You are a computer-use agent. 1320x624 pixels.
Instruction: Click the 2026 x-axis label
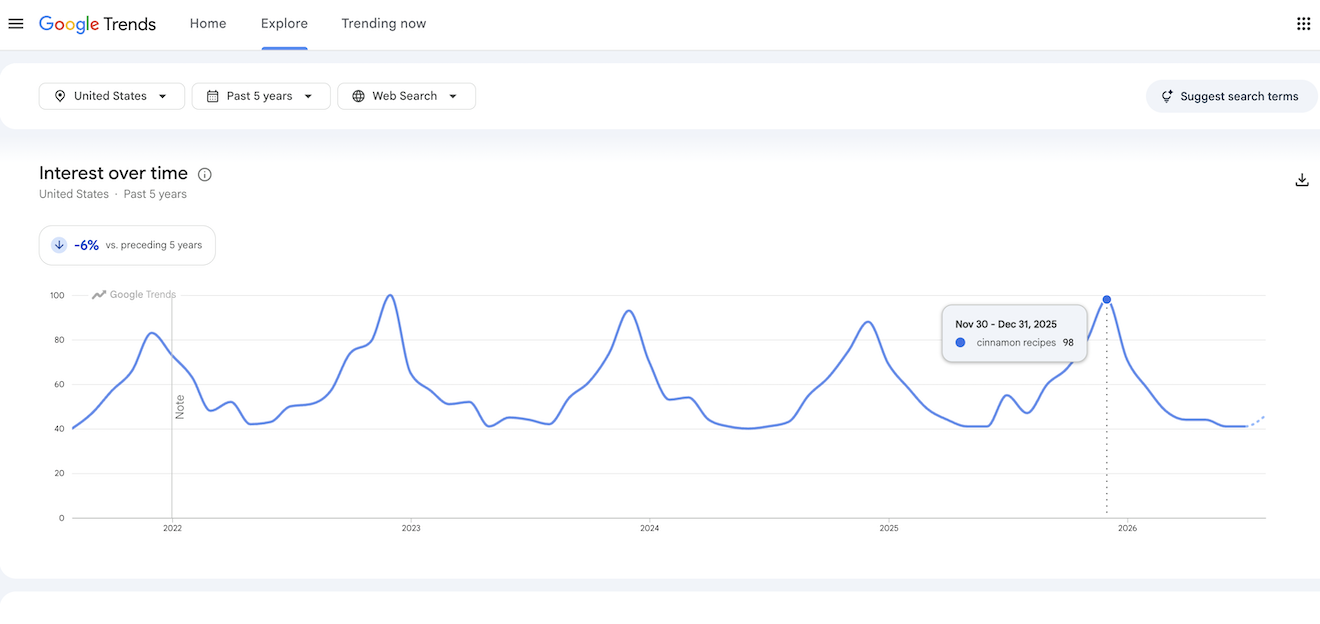pos(1127,528)
